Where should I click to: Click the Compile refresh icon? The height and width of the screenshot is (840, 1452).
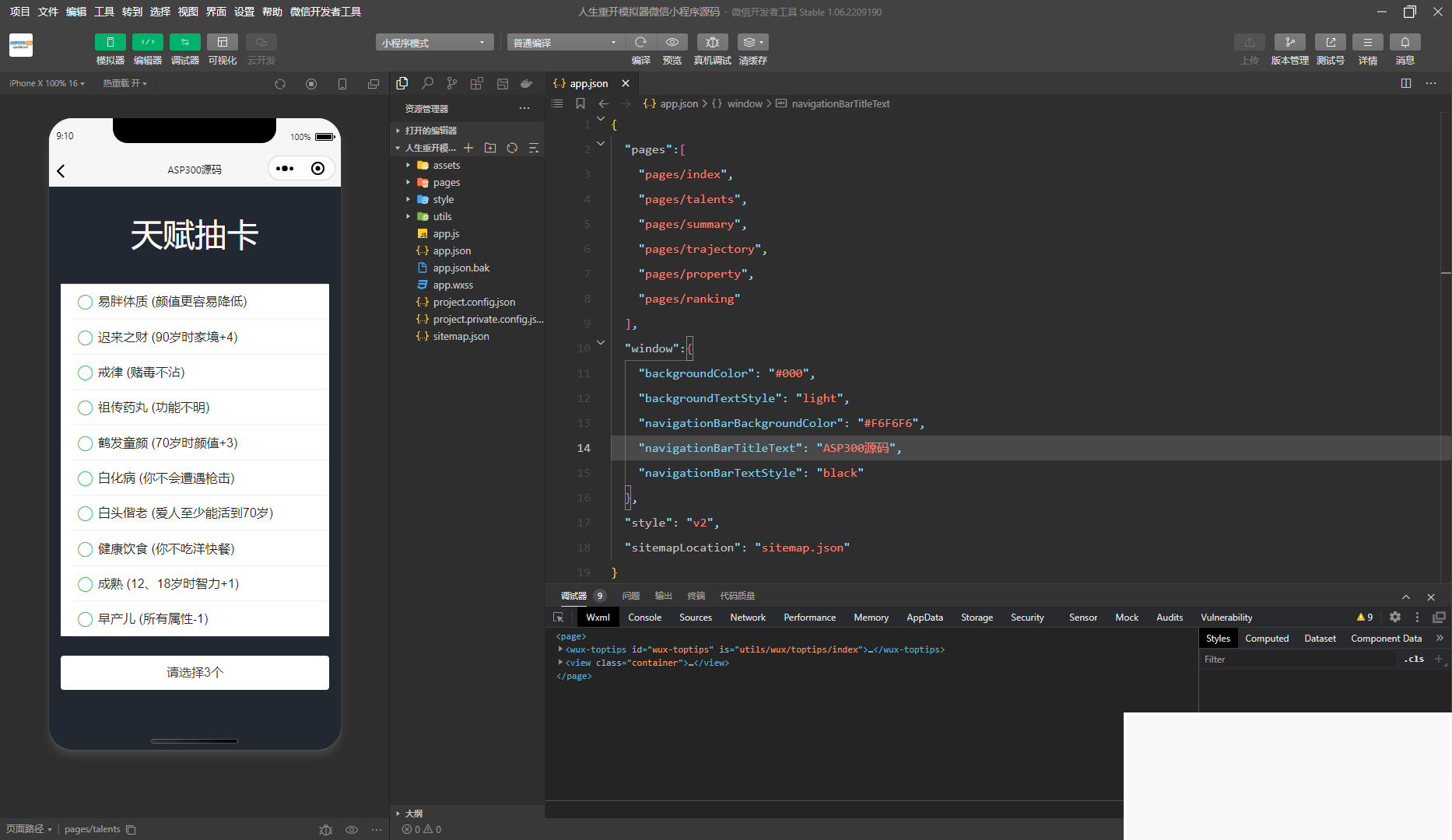tap(640, 42)
